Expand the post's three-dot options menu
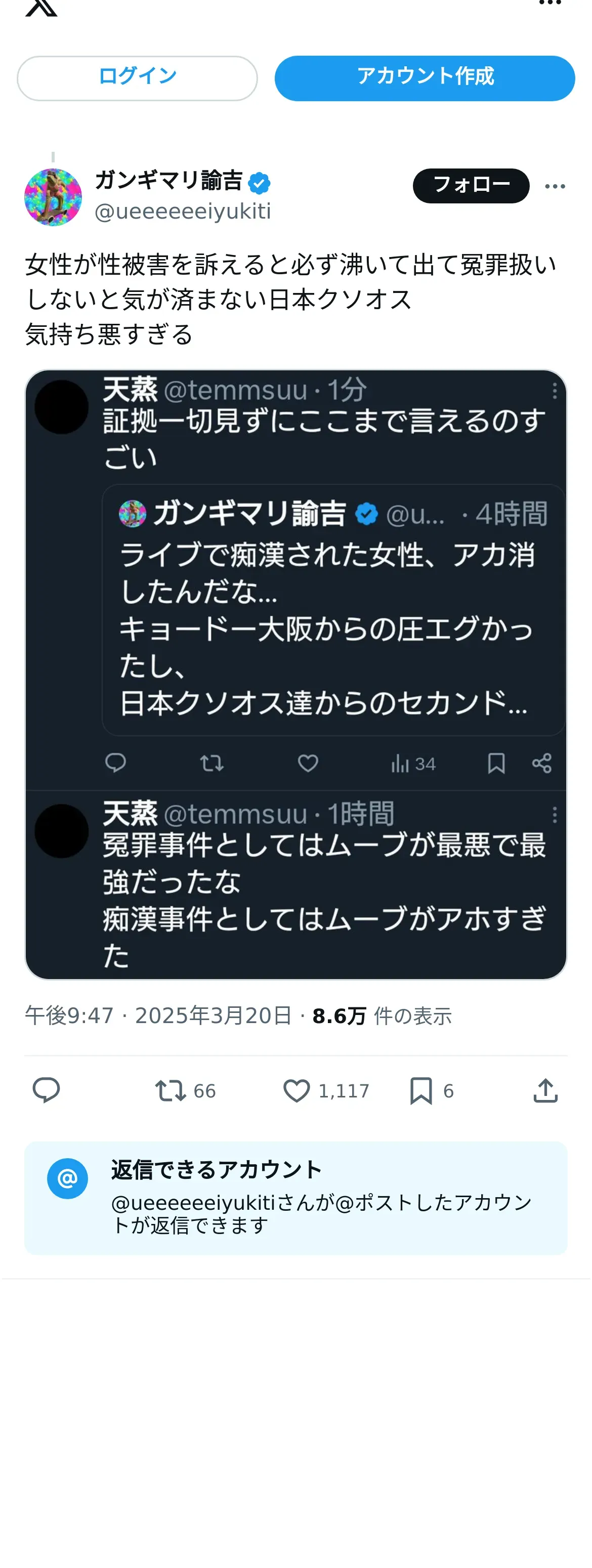 [554, 186]
